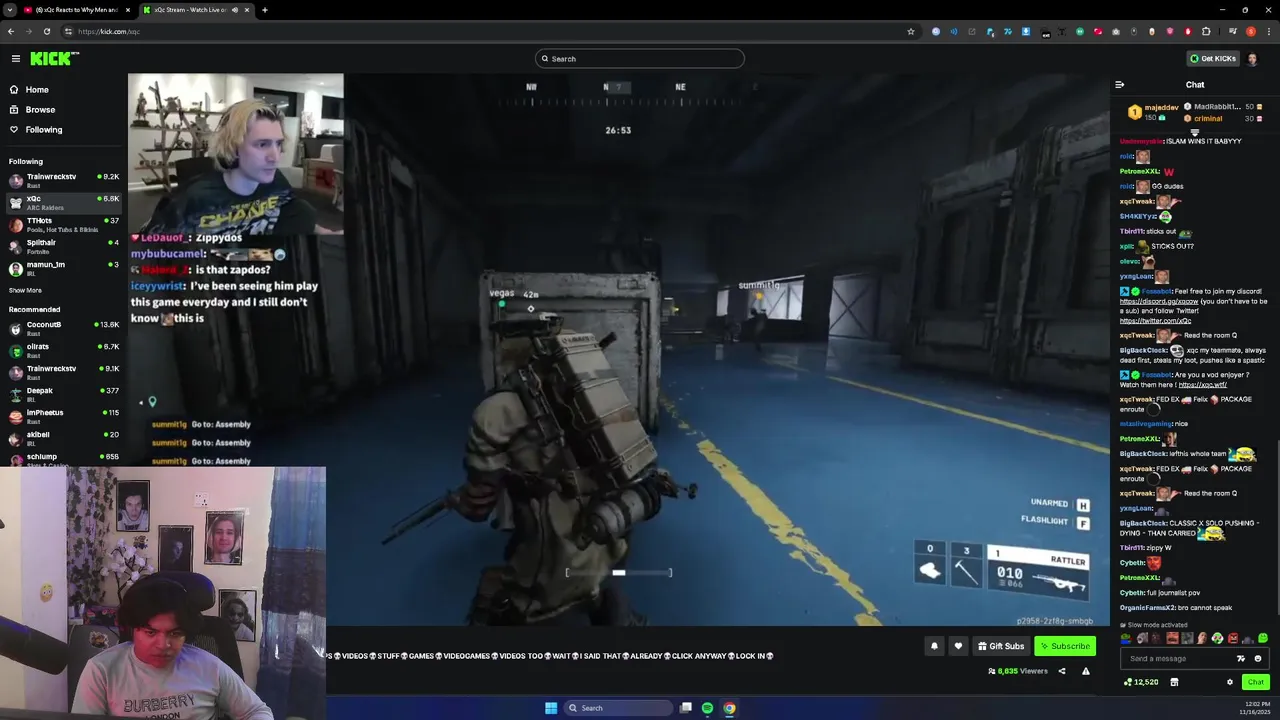Follow the channel with the heart icon
This screenshot has height=720, width=1280.
(x=958, y=646)
